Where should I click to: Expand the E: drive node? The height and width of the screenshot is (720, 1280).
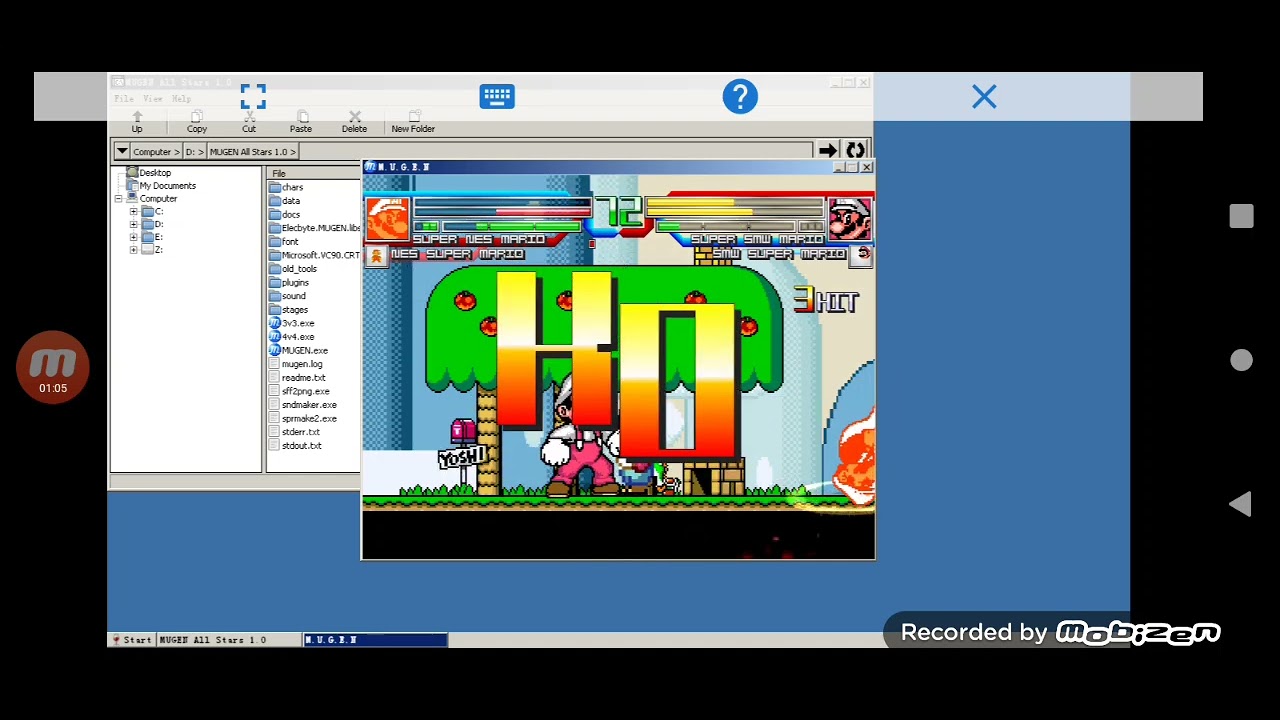[x=133, y=237]
